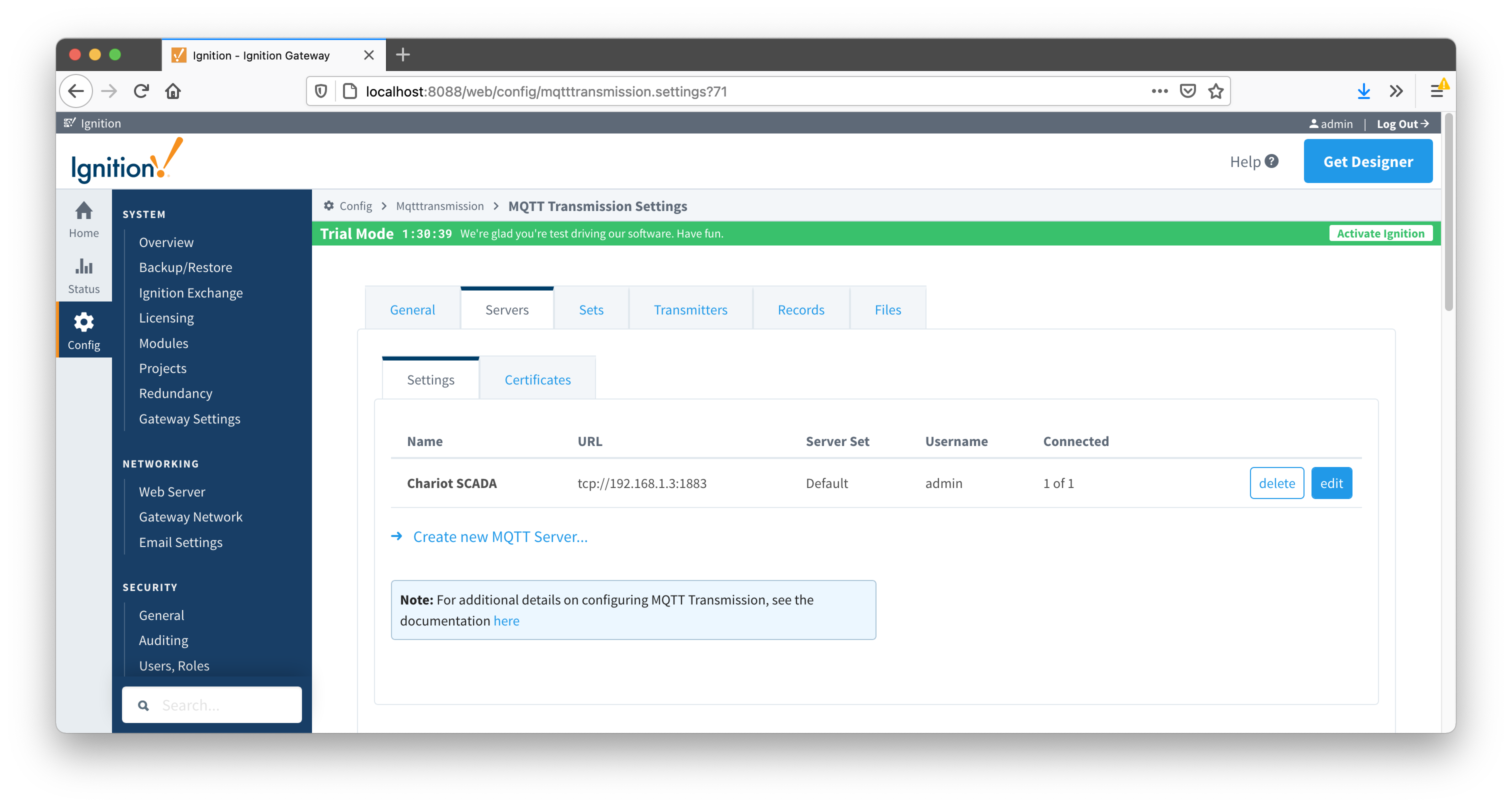Open the Sets tab

click(591, 309)
